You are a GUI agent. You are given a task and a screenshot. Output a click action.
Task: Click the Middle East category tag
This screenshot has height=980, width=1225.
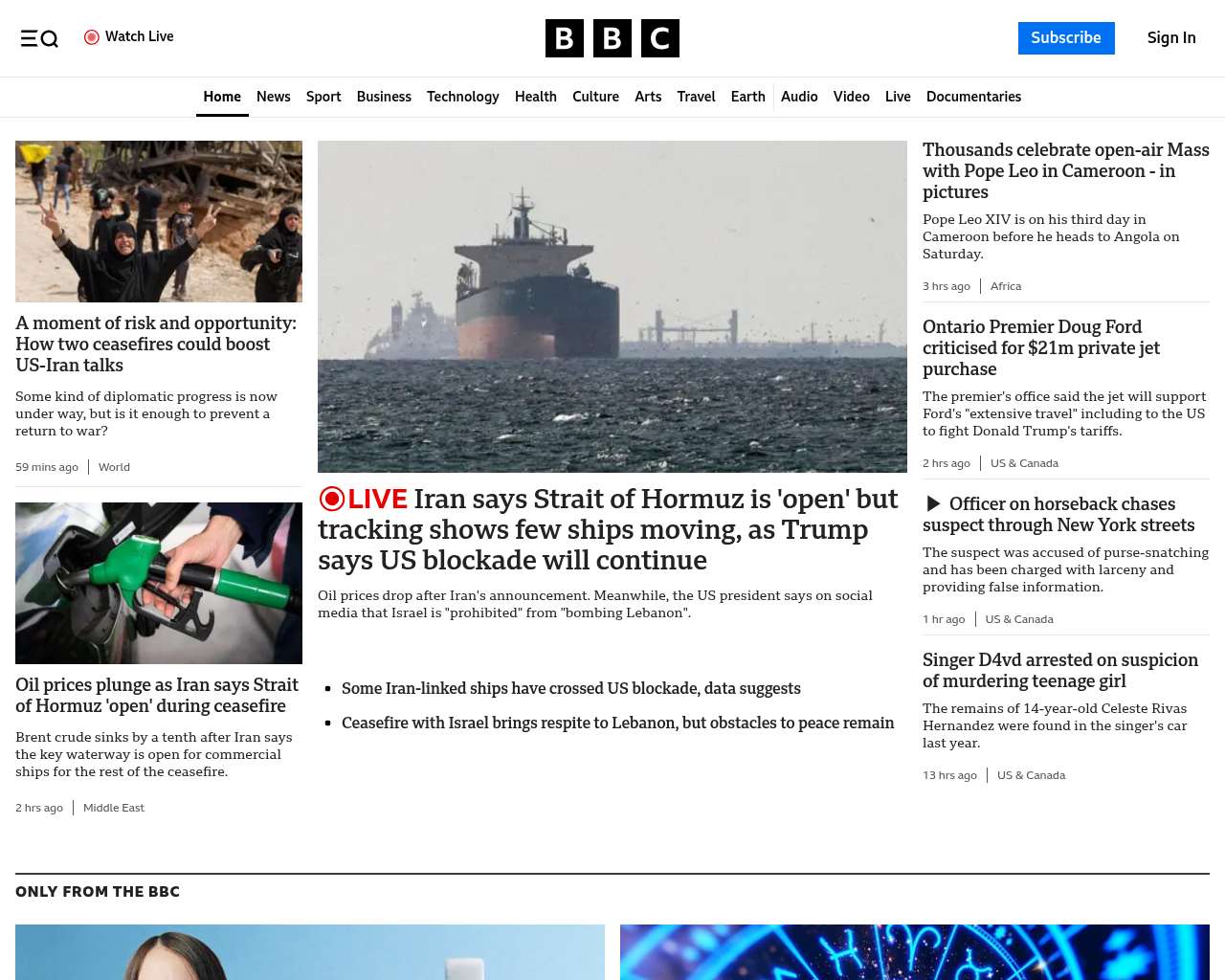coord(114,808)
